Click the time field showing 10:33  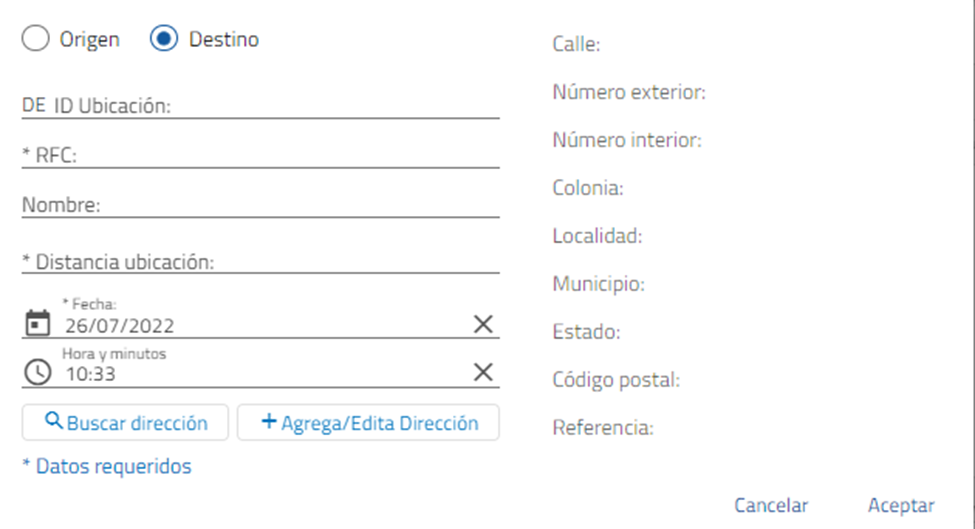(x=260, y=374)
